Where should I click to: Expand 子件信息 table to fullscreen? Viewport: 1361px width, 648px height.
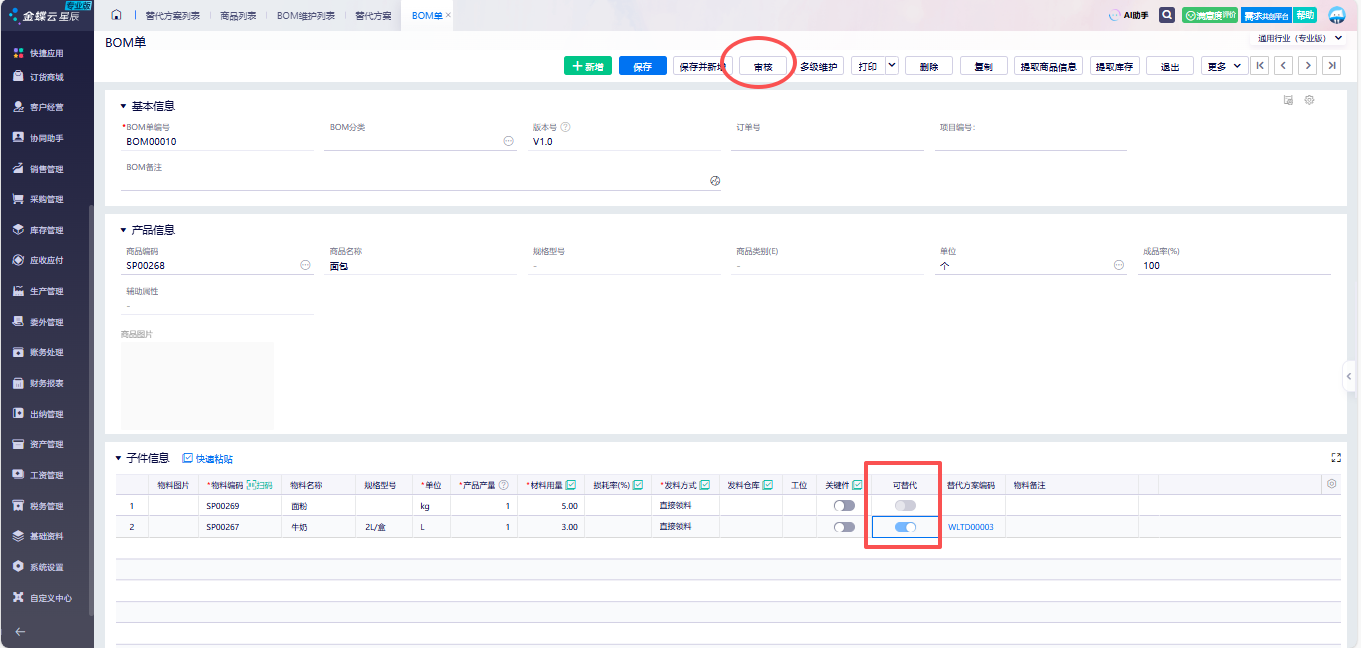point(1335,458)
